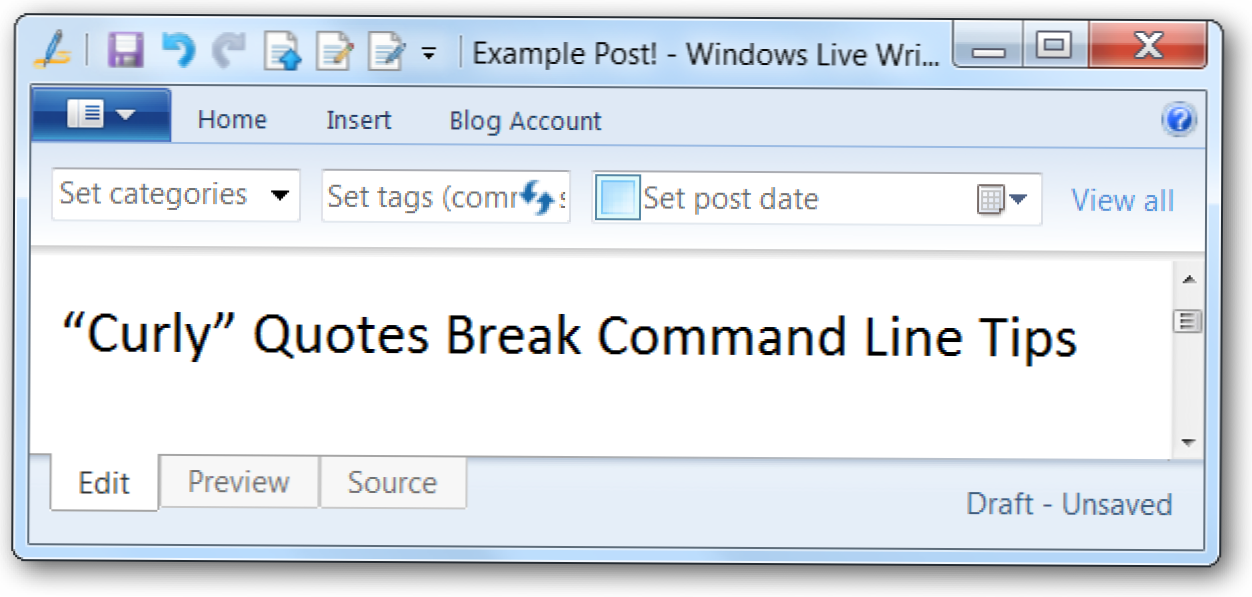The image size is (1252, 597).
Task: Open Help with the blue question icon
Action: (x=1179, y=121)
